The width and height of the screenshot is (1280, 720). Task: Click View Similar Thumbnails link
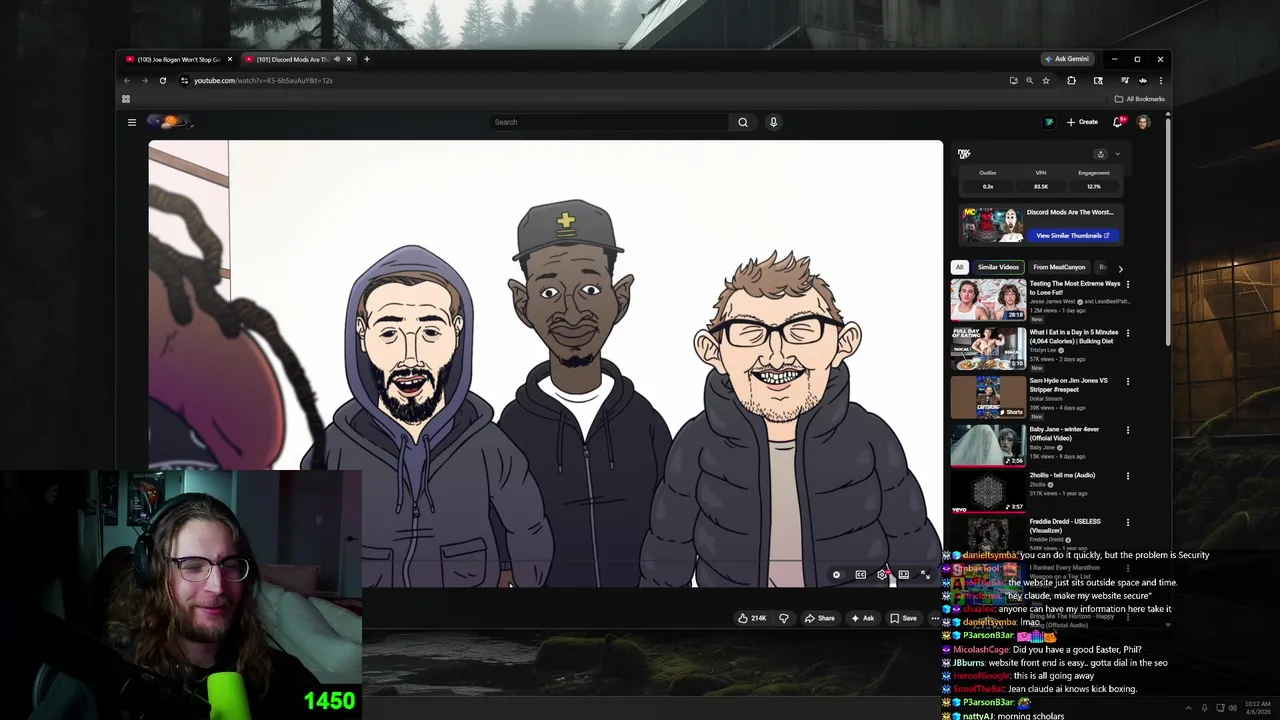click(x=1072, y=235)
